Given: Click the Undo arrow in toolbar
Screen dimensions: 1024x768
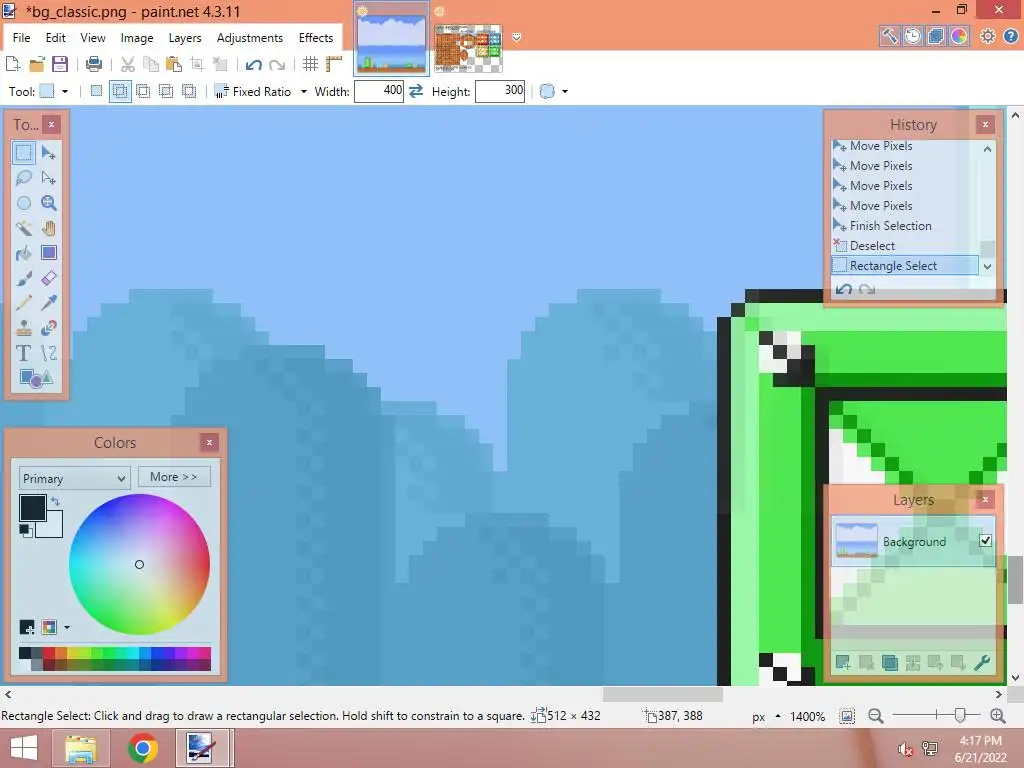Looking at the screenshot, I should (x=253, y=64).
